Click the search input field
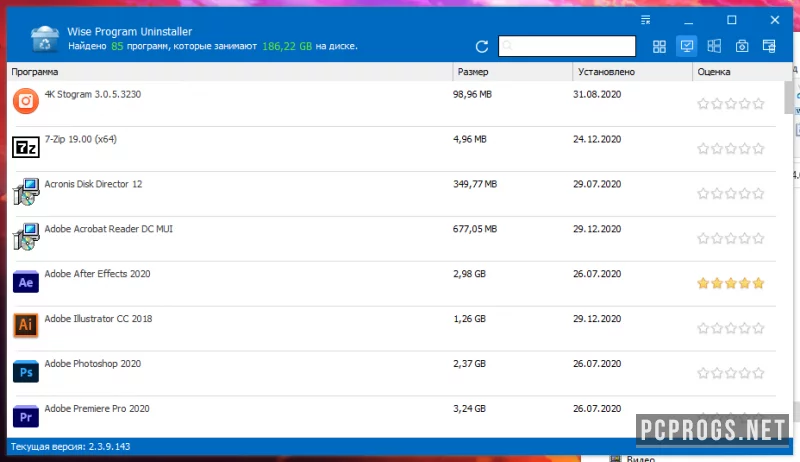 tap(567, 46)
